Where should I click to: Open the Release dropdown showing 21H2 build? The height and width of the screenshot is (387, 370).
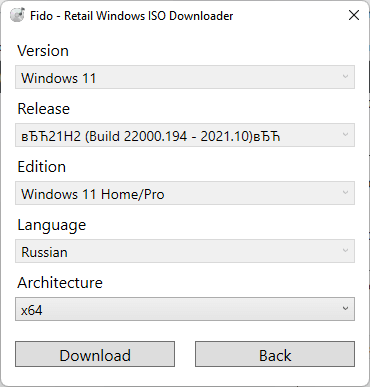(x=185, y=135)
